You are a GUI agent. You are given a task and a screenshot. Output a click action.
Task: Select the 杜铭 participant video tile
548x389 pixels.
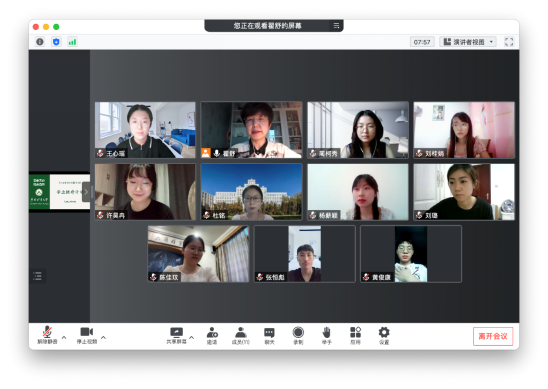pyautogui.click(x=251, y=192)
